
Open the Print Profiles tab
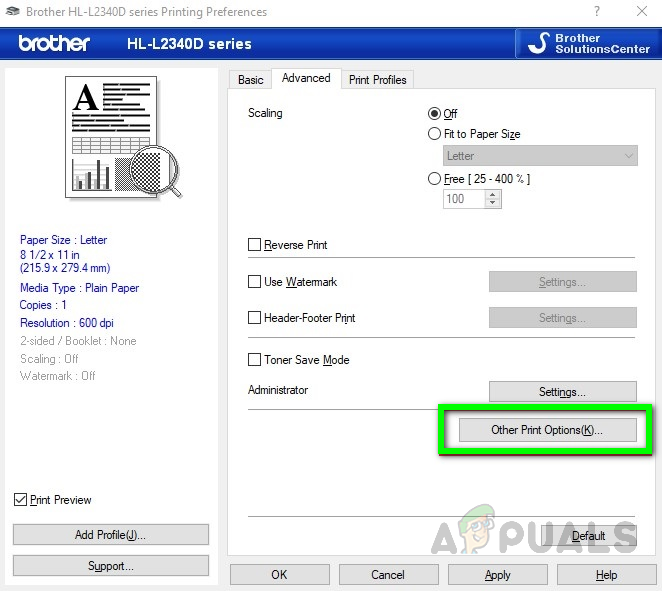click(x=377, y=79)
